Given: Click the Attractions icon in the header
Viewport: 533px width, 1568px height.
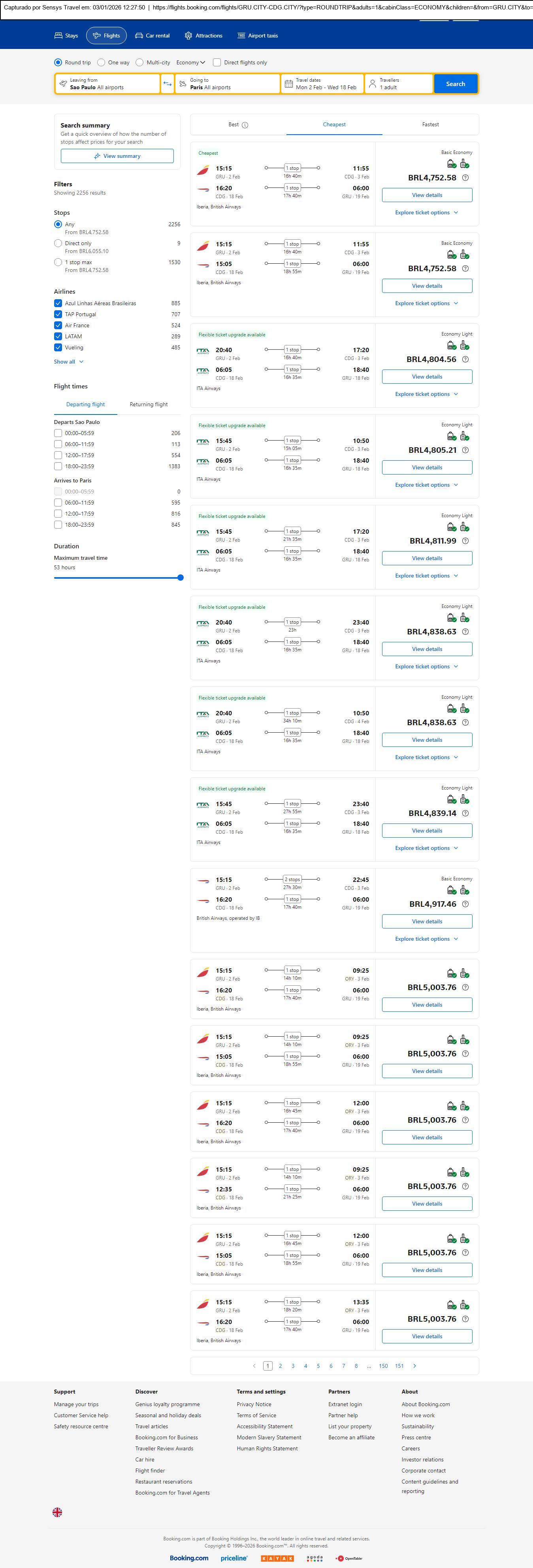Looking at the screenshot, I should tap(188, 36).
